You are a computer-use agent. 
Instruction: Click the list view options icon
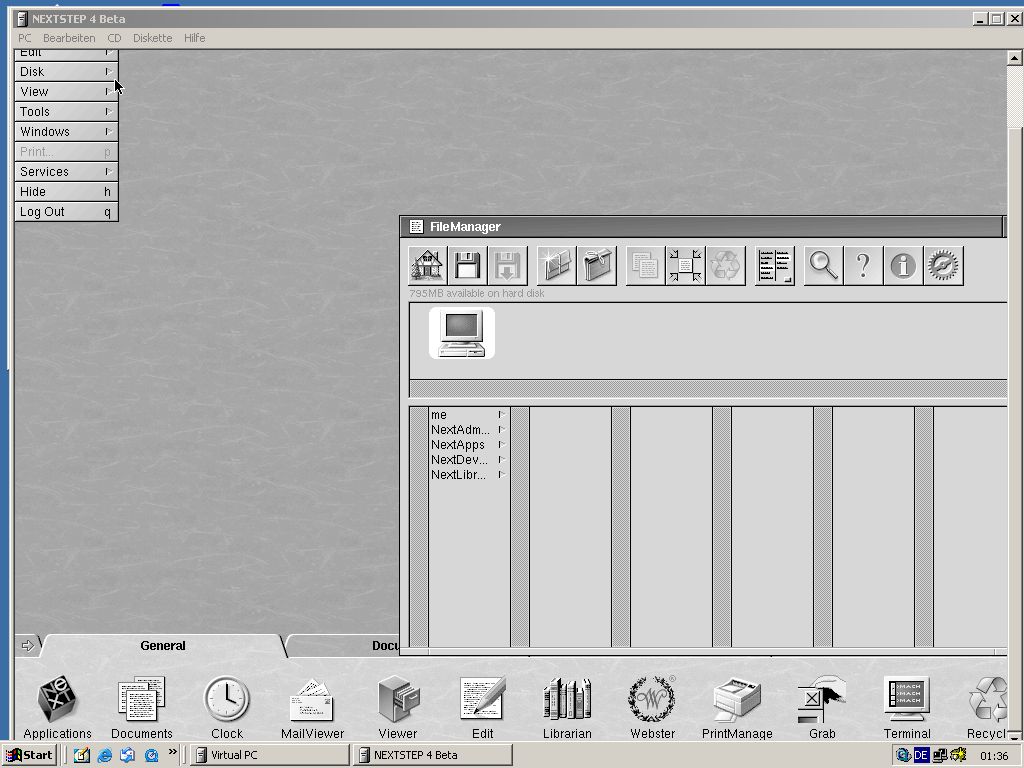coord(775,266)
